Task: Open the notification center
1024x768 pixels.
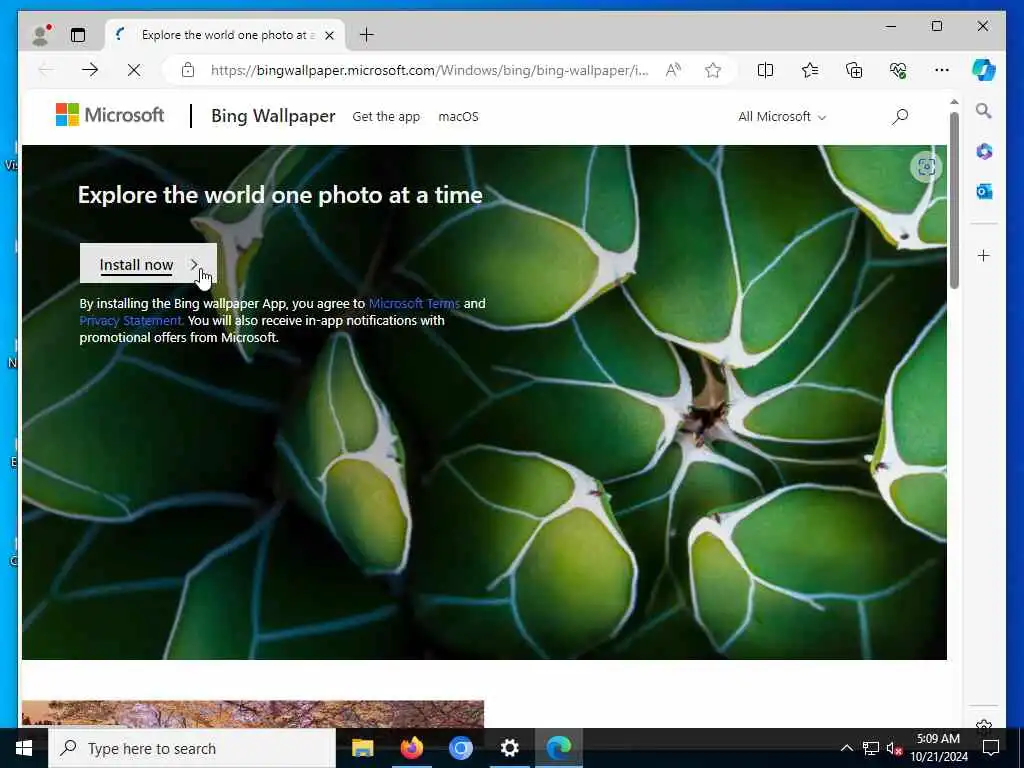Action: click(991, 748)
